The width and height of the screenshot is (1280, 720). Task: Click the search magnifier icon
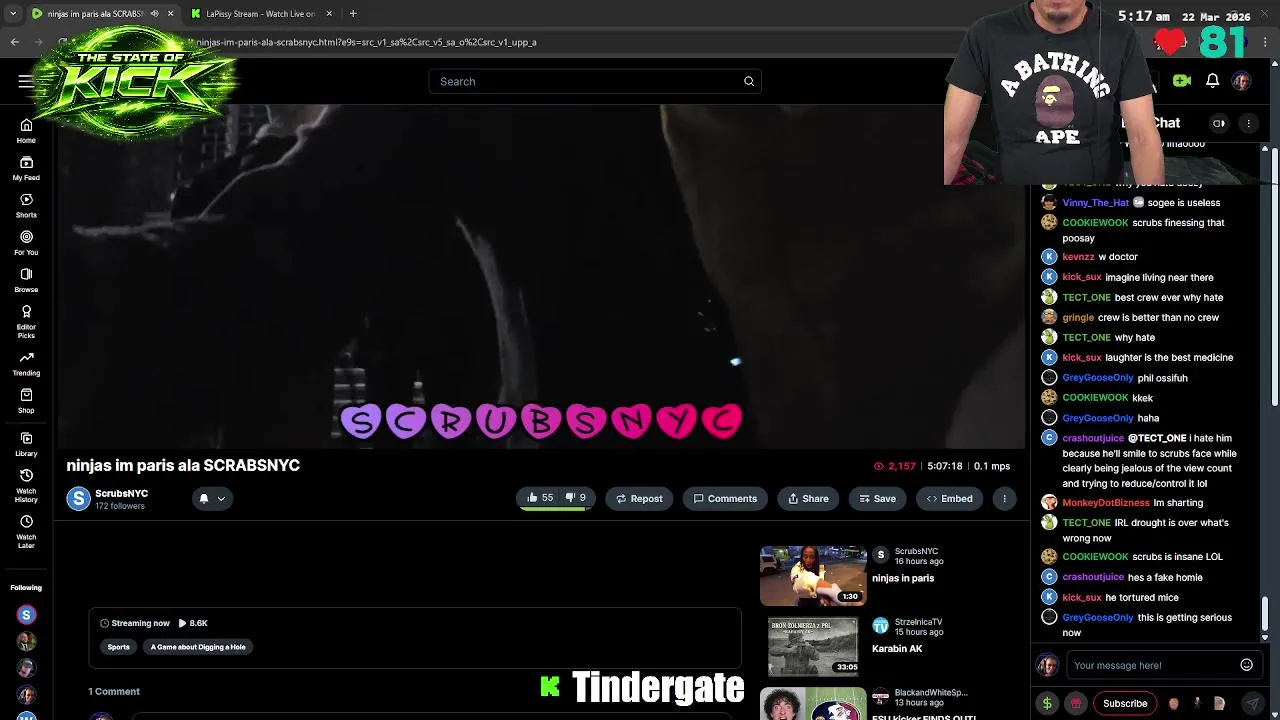(749, 82)
